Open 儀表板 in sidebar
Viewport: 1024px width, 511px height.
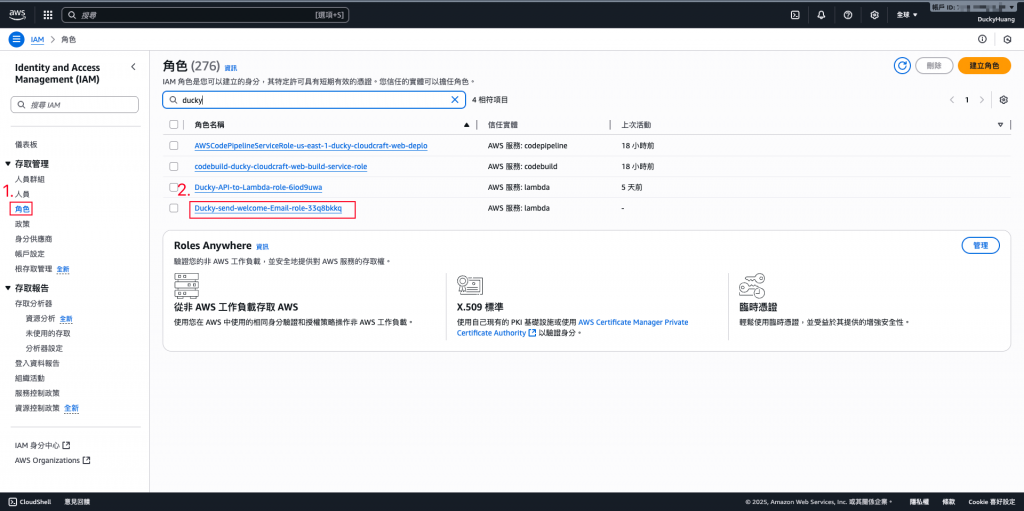click(25, 144)
